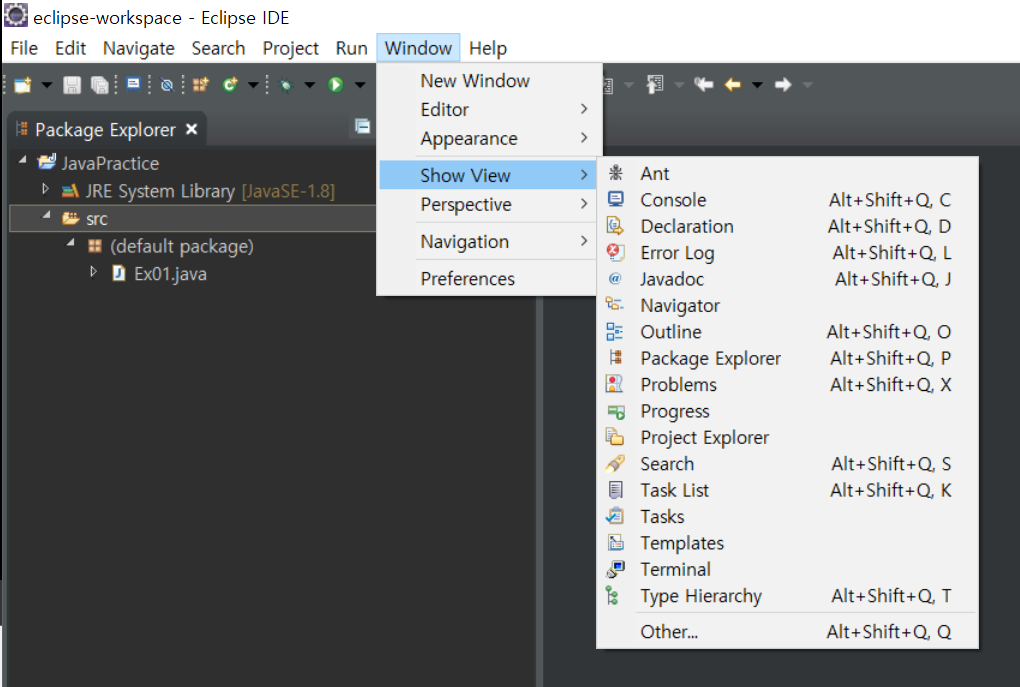Viewport: 1020px width, 687px height.
Task: Show the Outline view
Action: click(x=787, y=332)
